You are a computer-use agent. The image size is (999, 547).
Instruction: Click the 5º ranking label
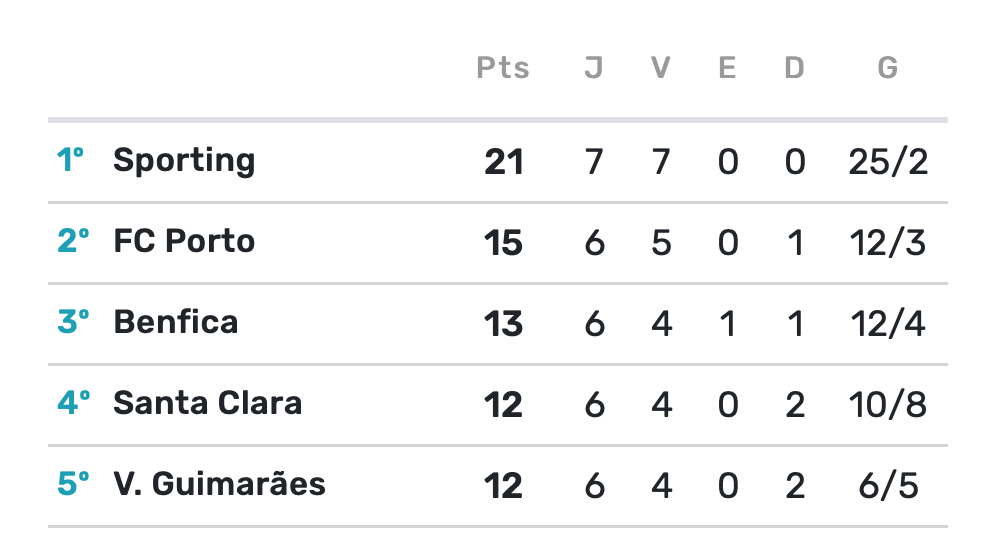point(72,485)
